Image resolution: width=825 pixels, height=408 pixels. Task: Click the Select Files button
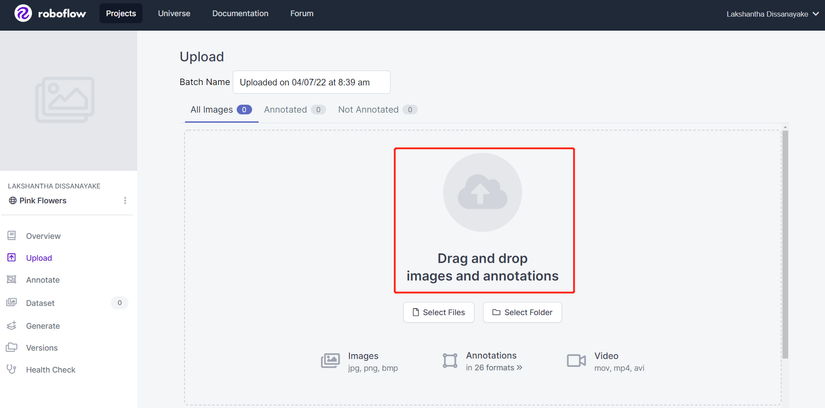click(x=439, y=312)
